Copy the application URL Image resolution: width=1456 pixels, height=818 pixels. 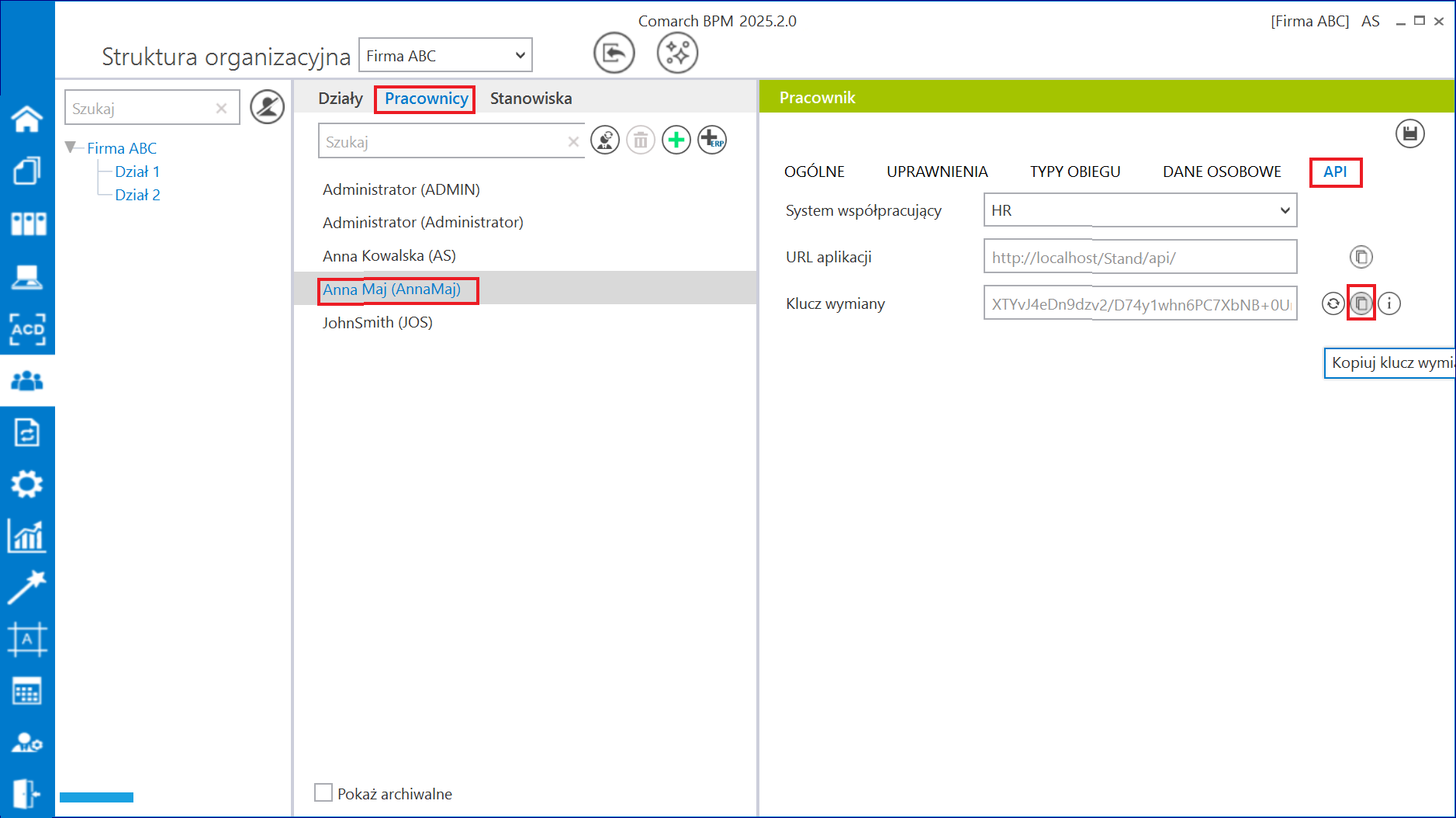coord(1361,256)
